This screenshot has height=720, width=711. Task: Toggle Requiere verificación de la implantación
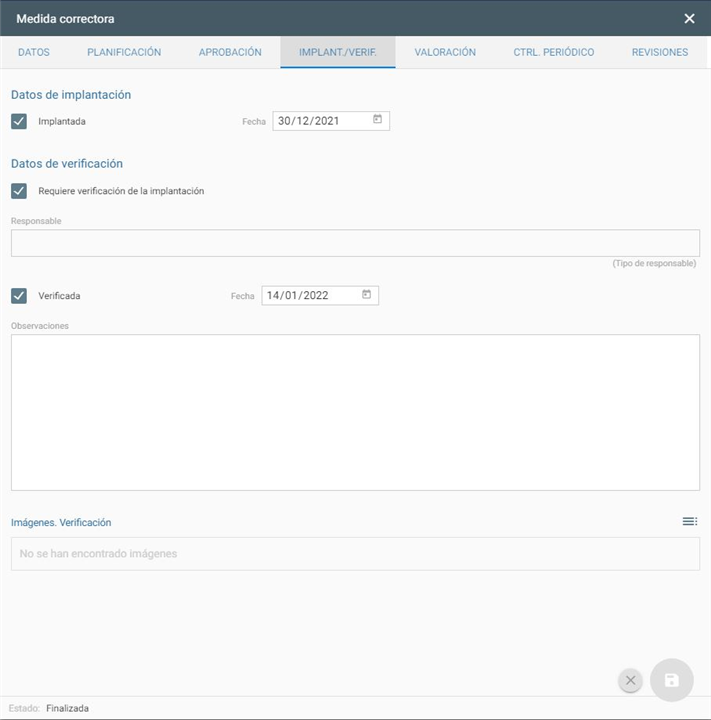19,190
